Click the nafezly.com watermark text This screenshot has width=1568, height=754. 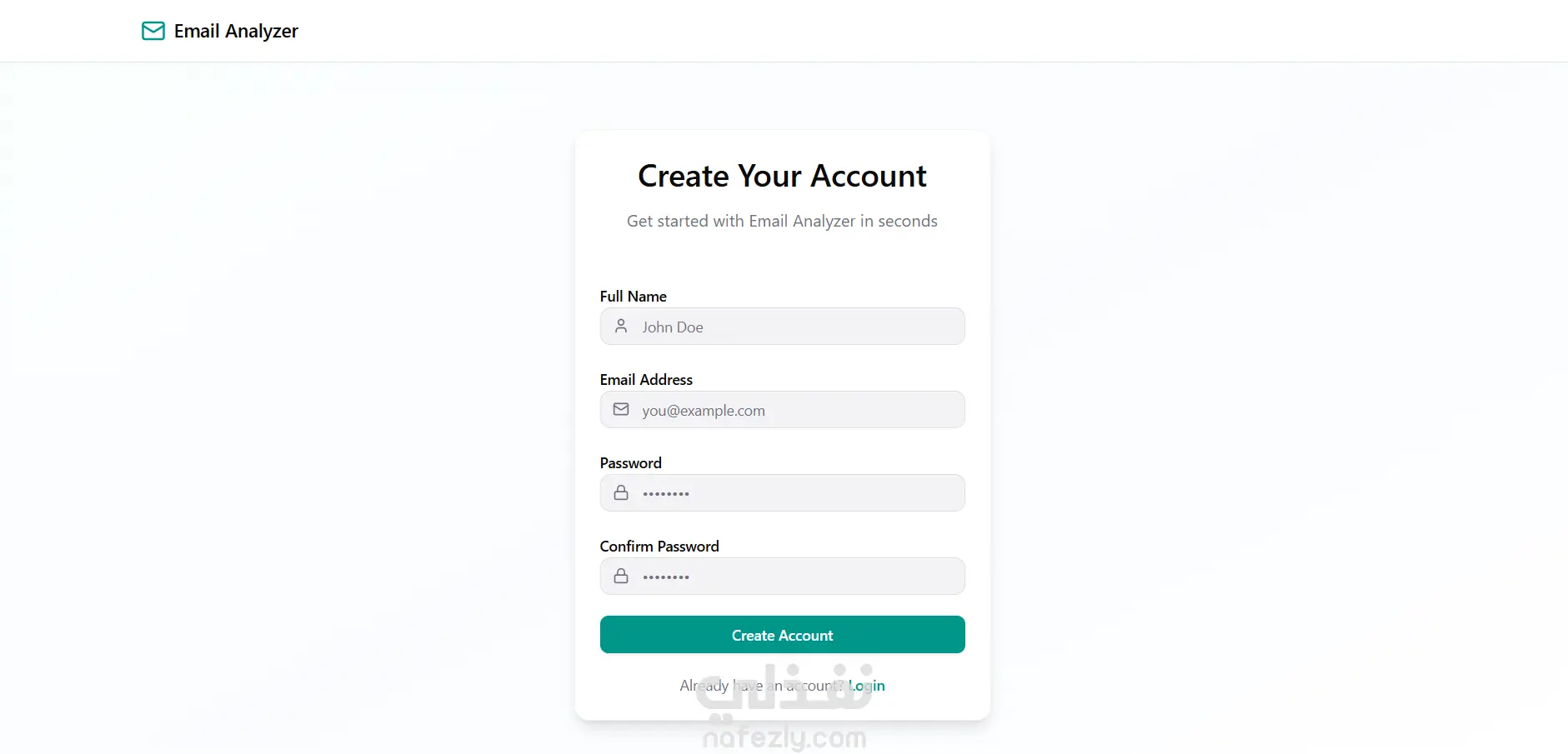tap(784, 738)
